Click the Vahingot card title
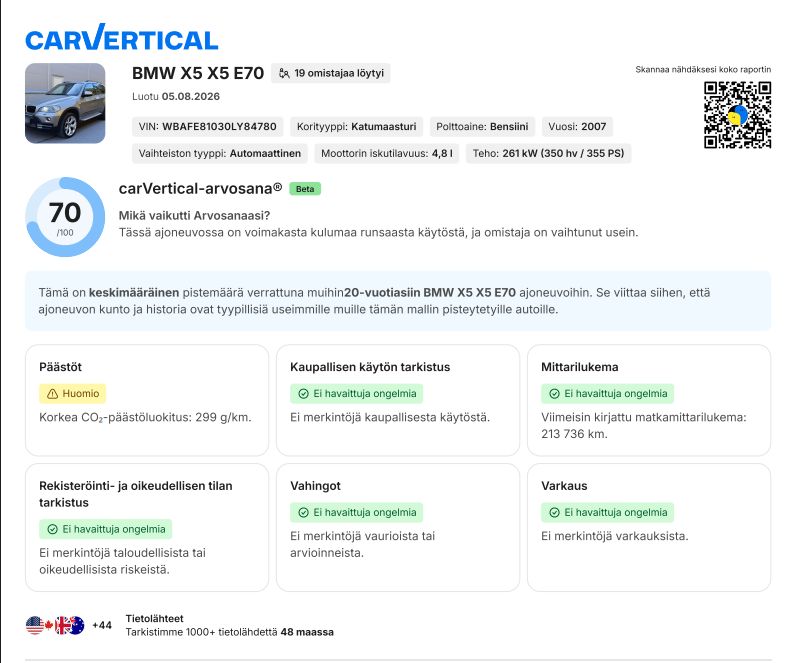793x663 pixels. [315, 486]
